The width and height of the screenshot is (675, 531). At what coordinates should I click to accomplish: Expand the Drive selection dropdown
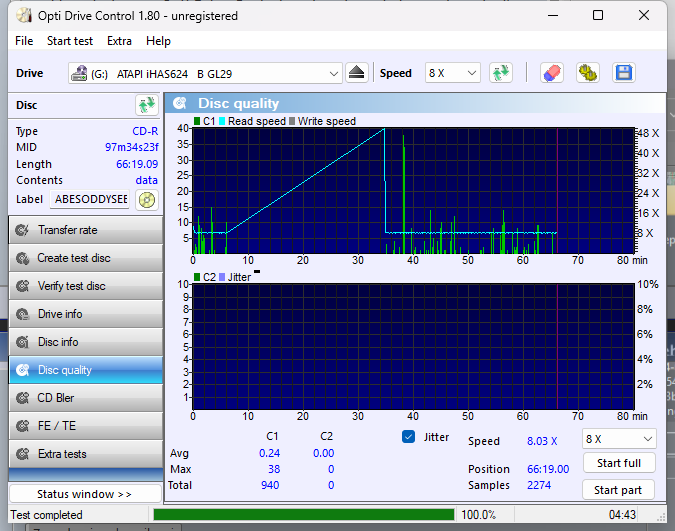click(334, 73)
